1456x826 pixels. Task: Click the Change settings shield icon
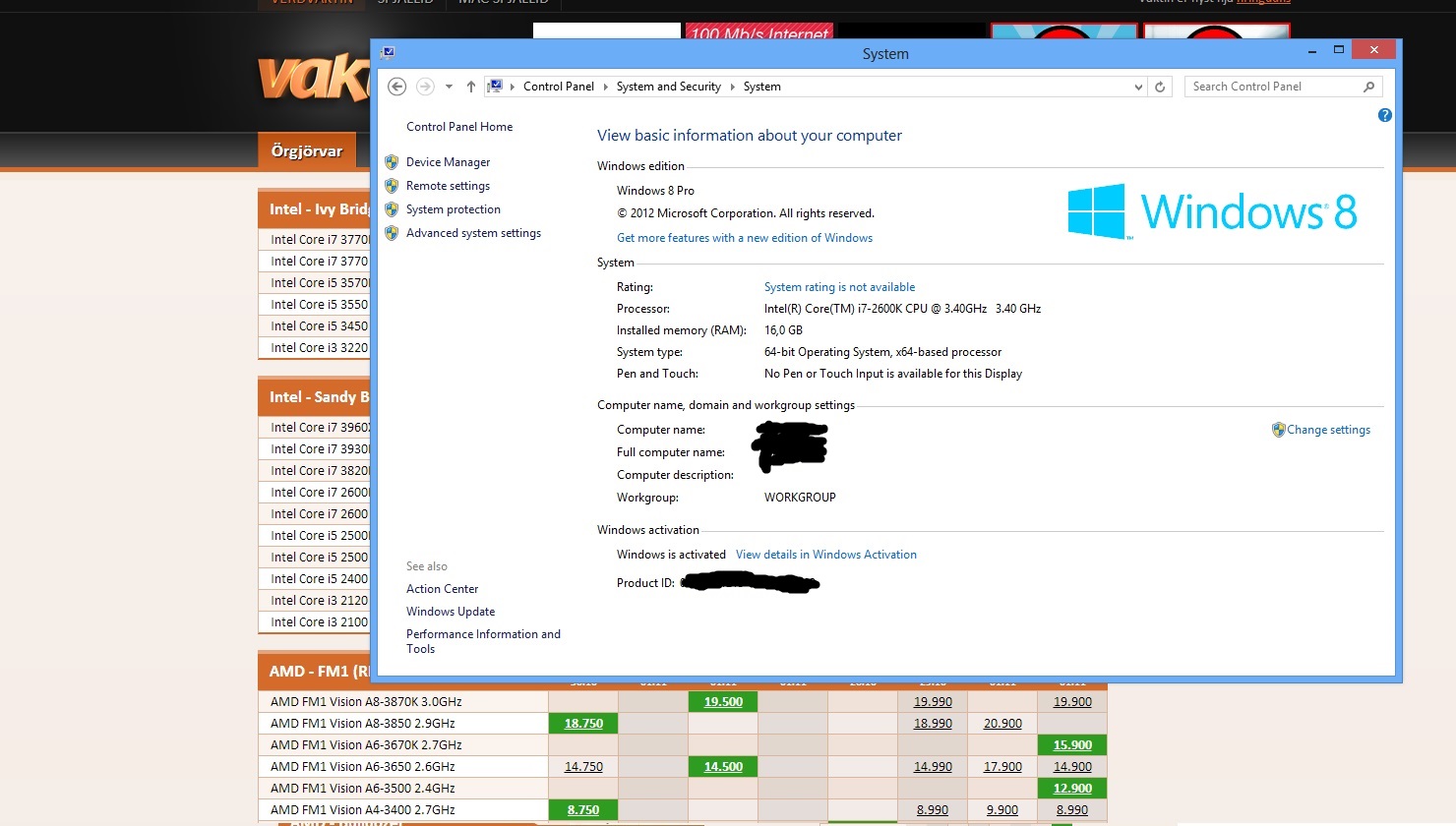pyautogui.click(x=1278, y=430)
